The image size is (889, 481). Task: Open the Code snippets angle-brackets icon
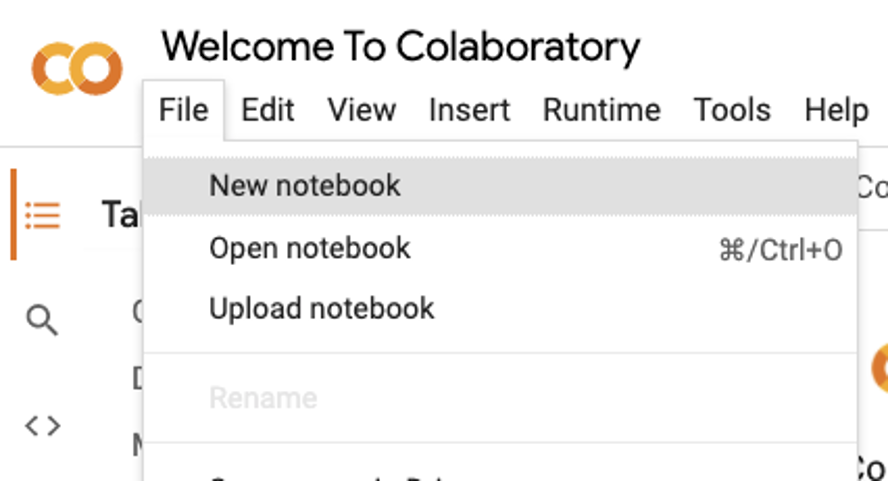click(x=43, y=425)
